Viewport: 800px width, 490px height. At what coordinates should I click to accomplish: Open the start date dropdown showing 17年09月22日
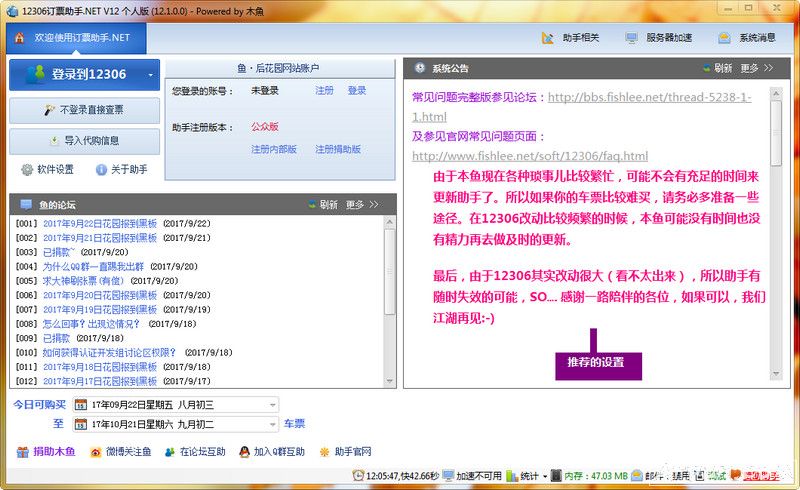click(273, 405)
